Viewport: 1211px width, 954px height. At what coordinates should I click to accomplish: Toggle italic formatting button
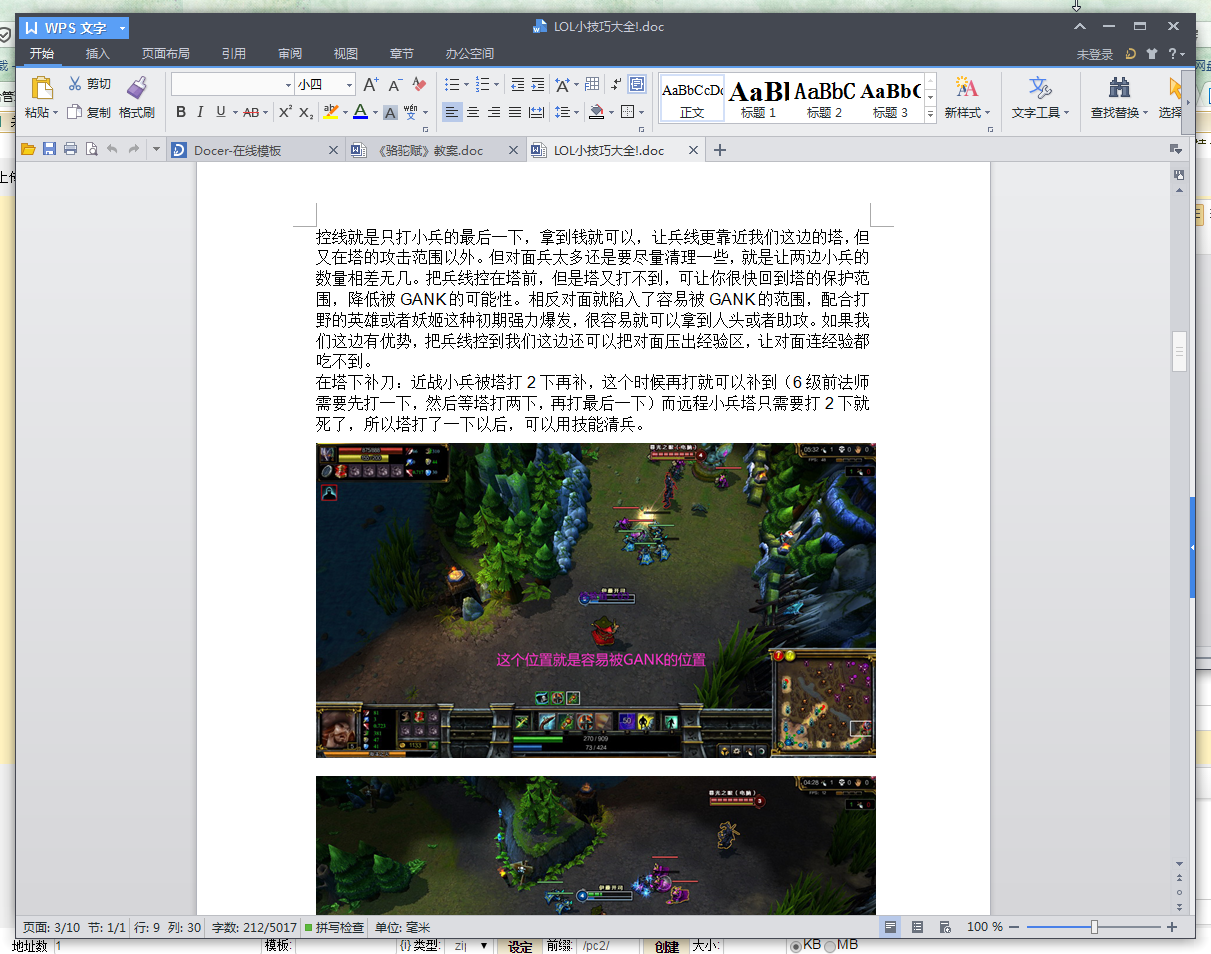(x=200, y=112)
